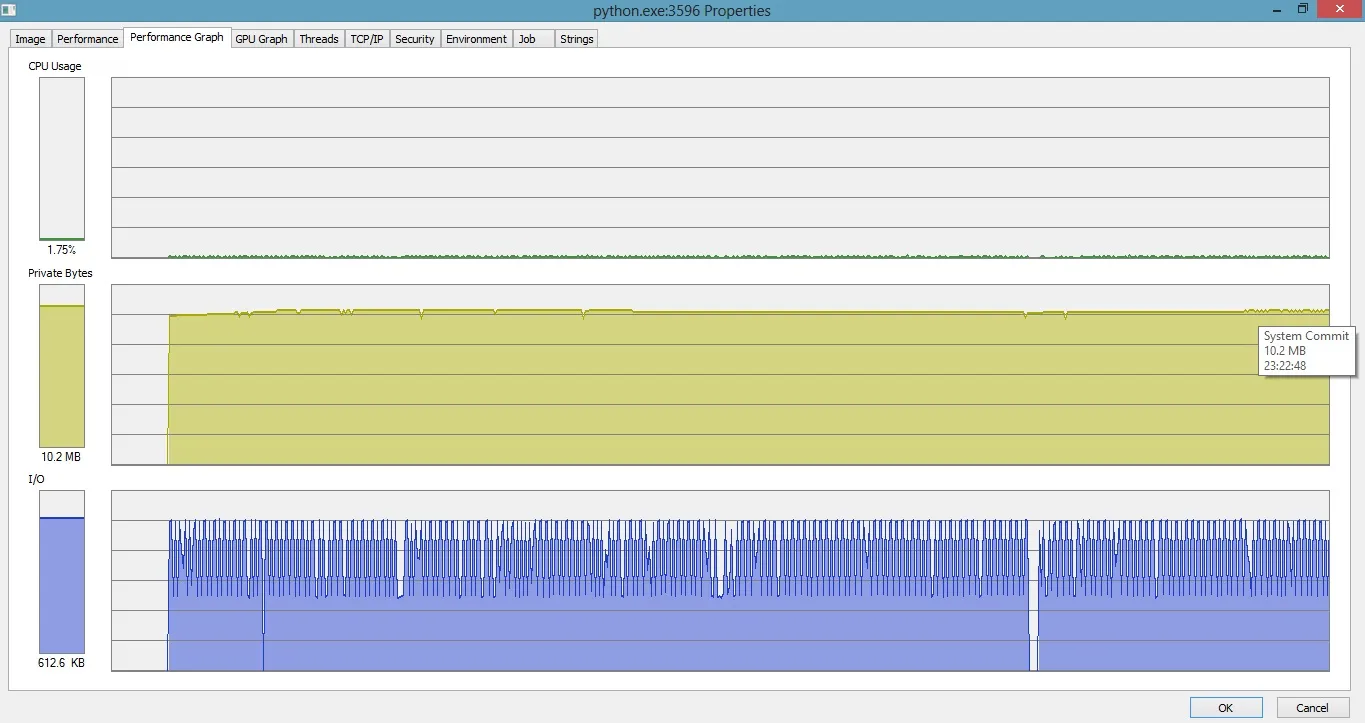The height and width of the screenshot is (723, 1365).
Task: Minimize the Properties window
Action: pos(1277,9)
